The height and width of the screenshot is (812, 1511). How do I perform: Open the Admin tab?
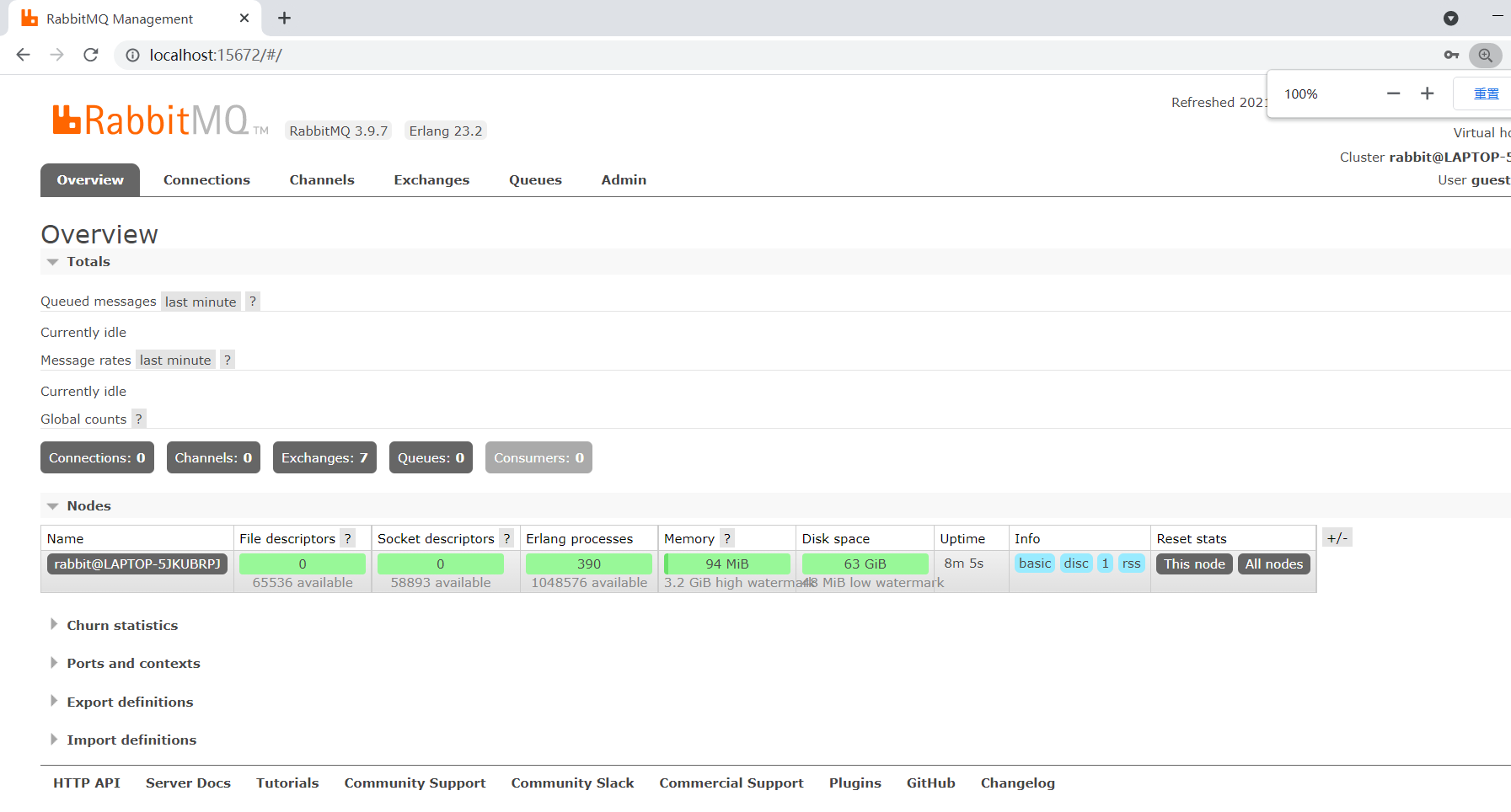click(x=624, y=179)
